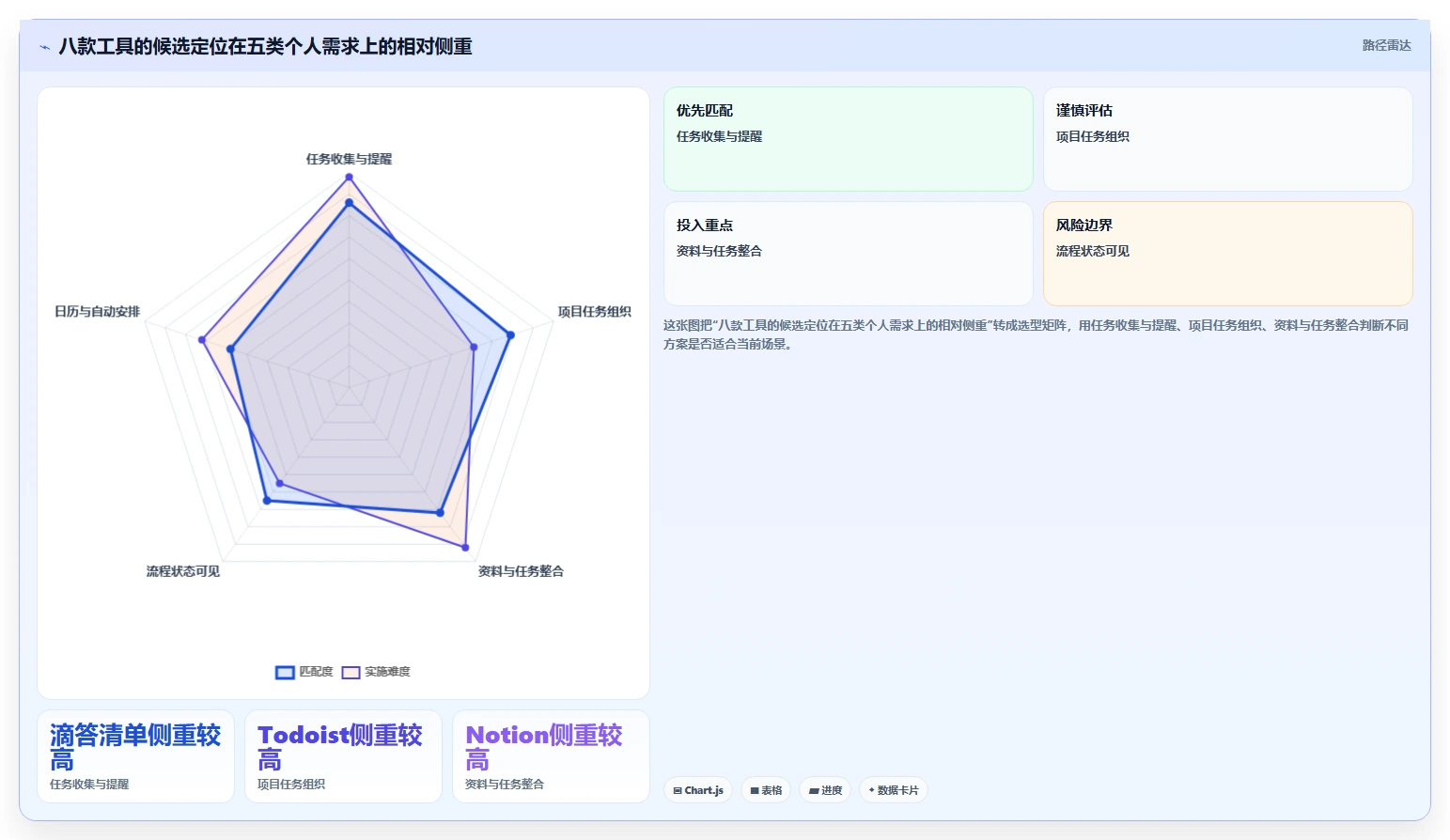1450x840 pixels.
Task: Click the 路径雷达 label in the header
Action: click(x=1387, y=45)
